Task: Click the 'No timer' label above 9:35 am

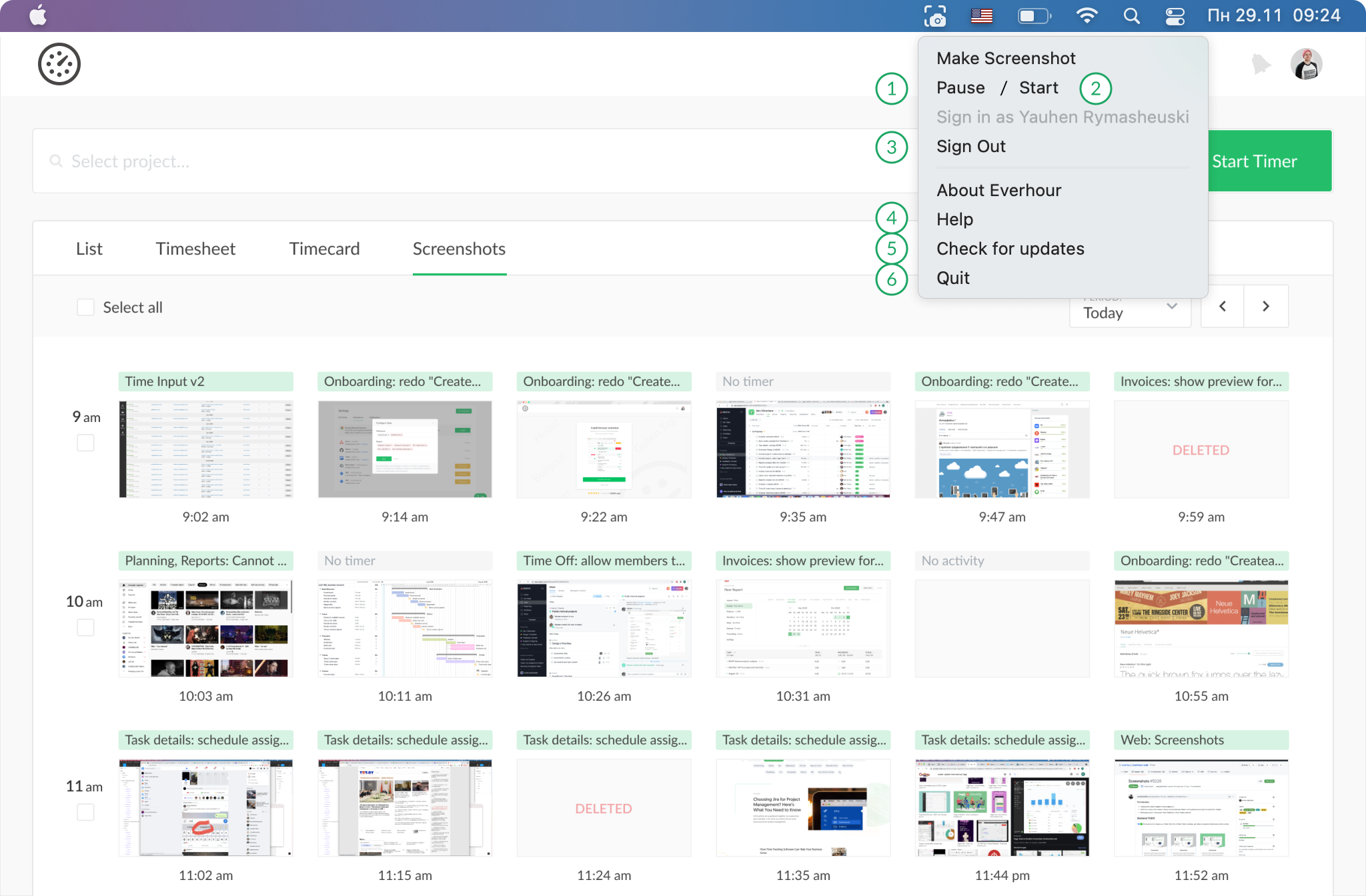Action: pyautogui.click(x=803, y=381)
